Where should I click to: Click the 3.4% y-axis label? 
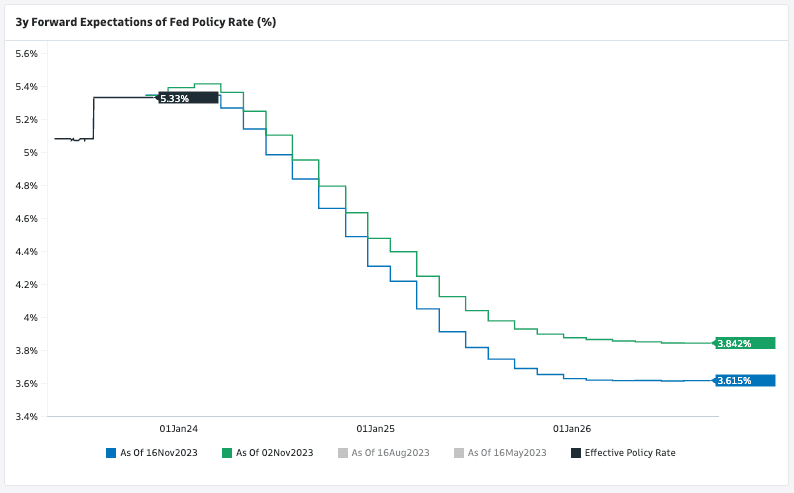[x=24, y=416]
